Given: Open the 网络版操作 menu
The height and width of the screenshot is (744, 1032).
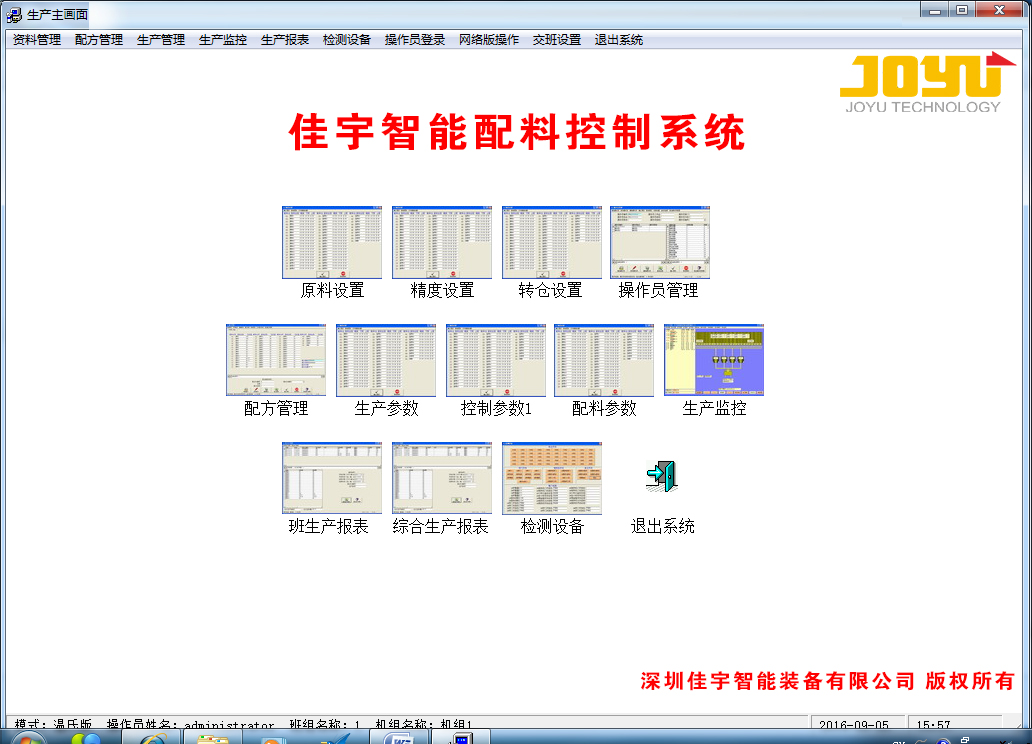Looking at the screenshot, I should pyautogui.click(x=489, y=40).
